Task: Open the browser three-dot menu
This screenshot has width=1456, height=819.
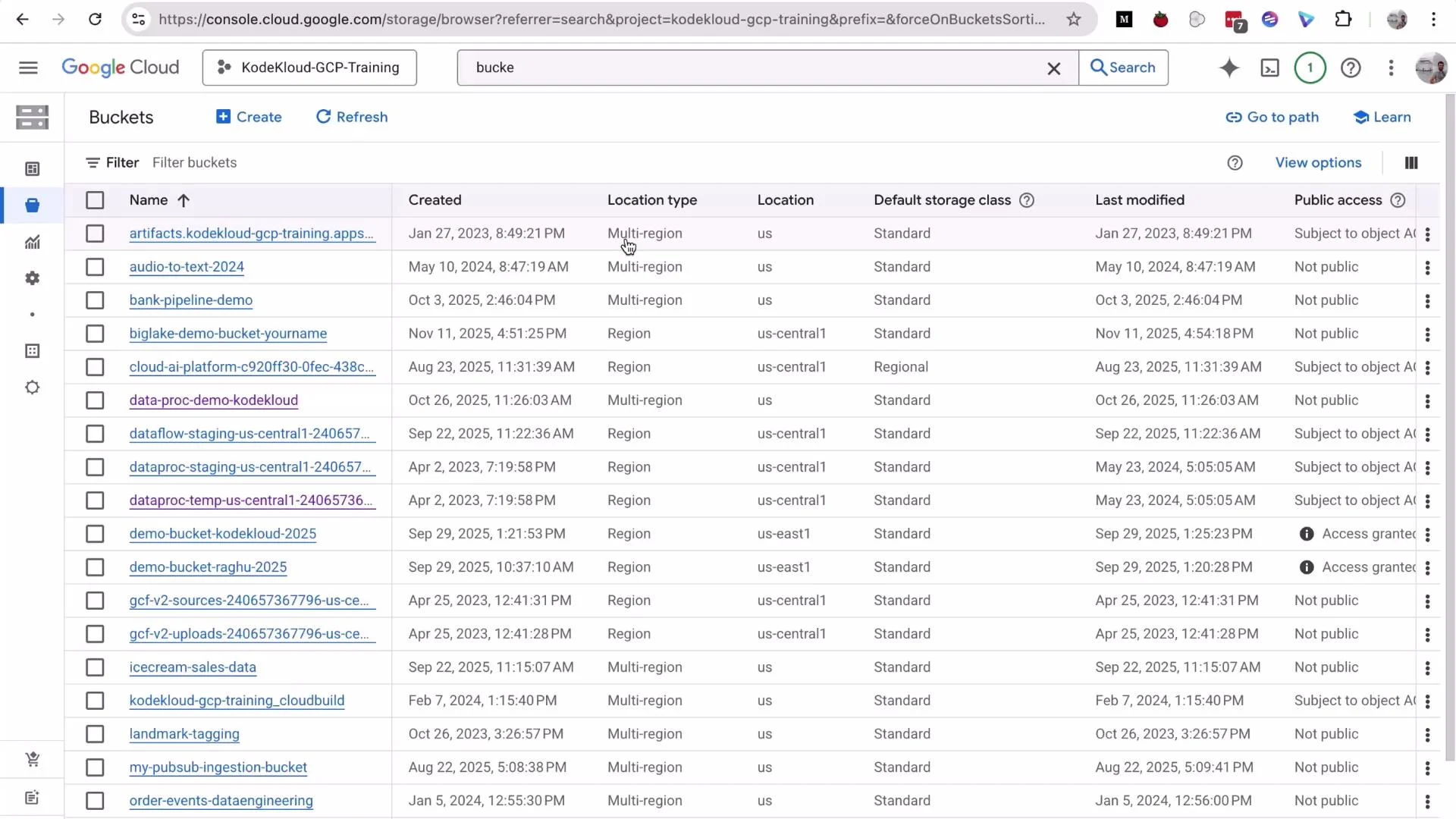Action: [x=1433, y=20]
